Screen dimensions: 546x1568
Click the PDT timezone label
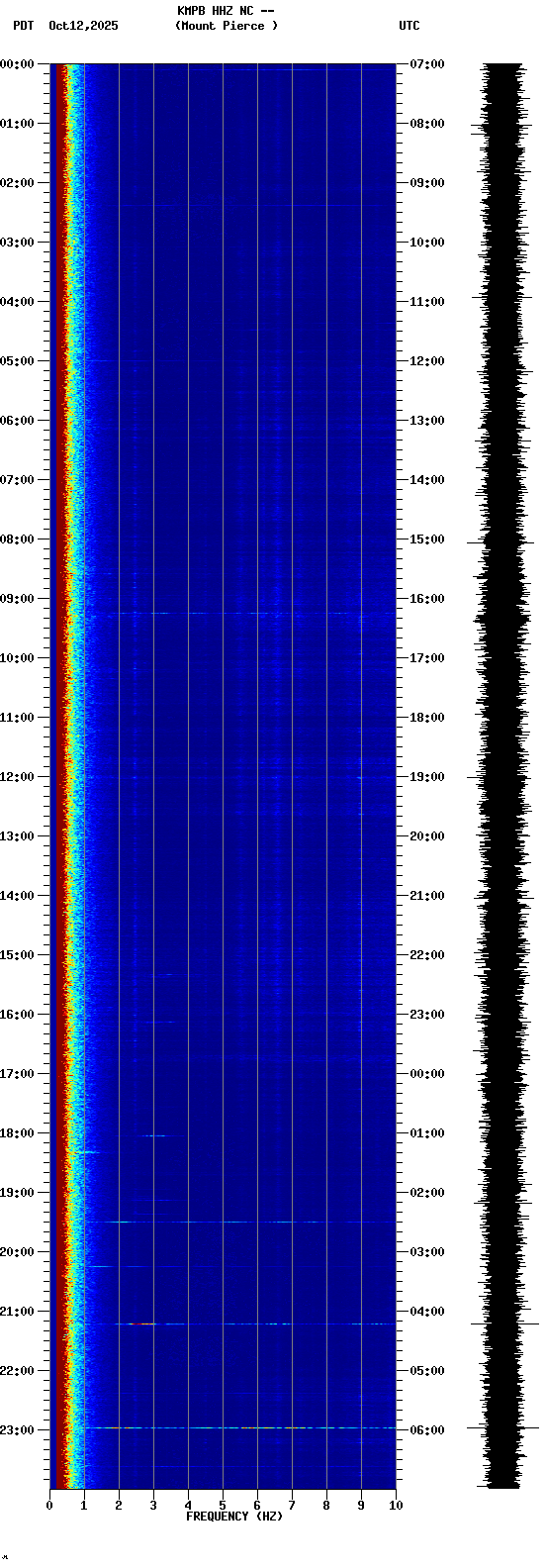coord(23,26)
